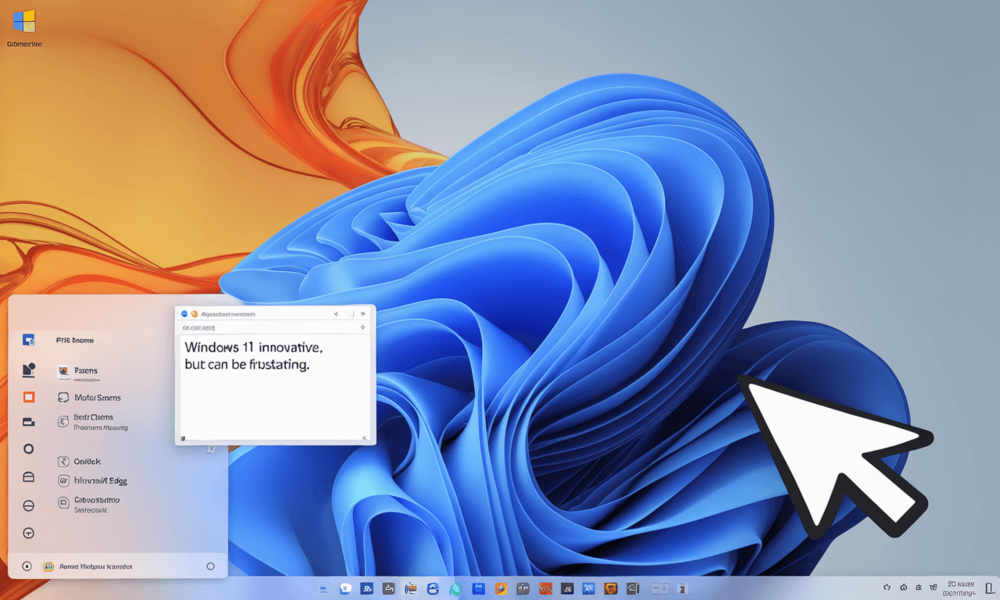This screenshot has width=1000, height=600.
Task: Click into the note text area
Action: [x=275, y=386]
